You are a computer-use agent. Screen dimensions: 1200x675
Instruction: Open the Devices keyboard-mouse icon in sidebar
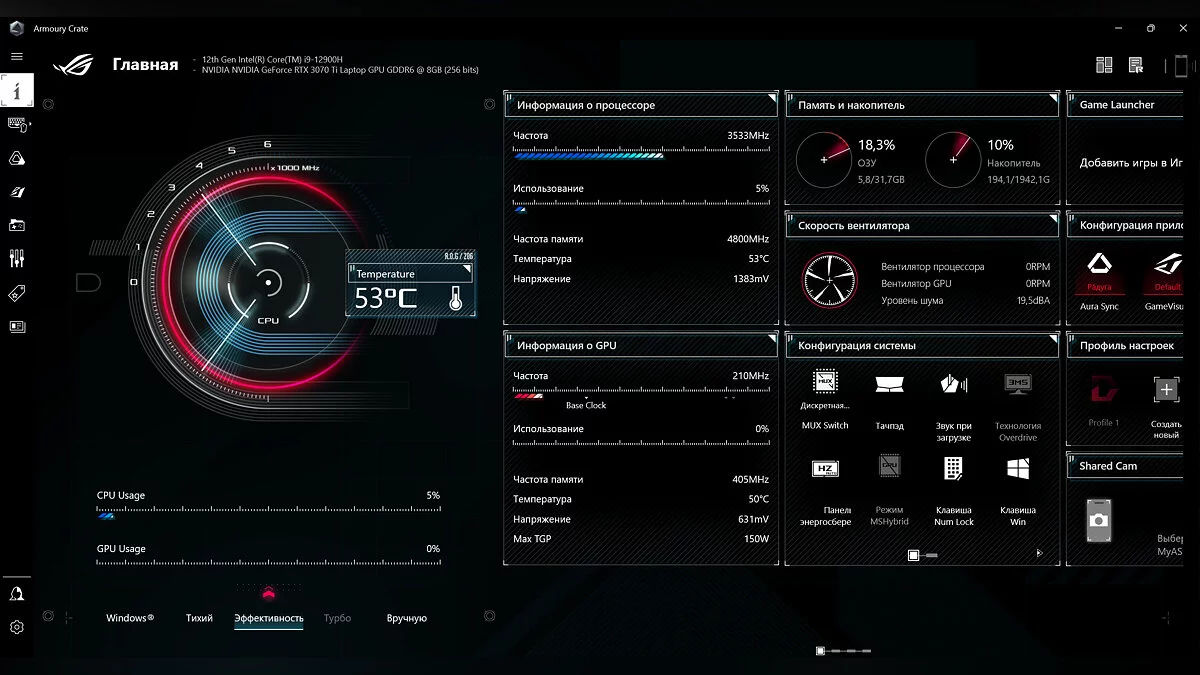[x=17, y=124]
